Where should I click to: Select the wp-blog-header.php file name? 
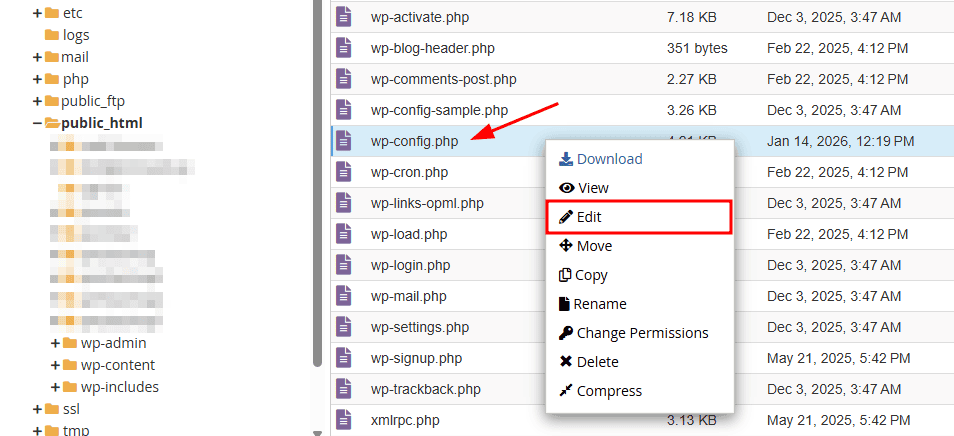433,48
